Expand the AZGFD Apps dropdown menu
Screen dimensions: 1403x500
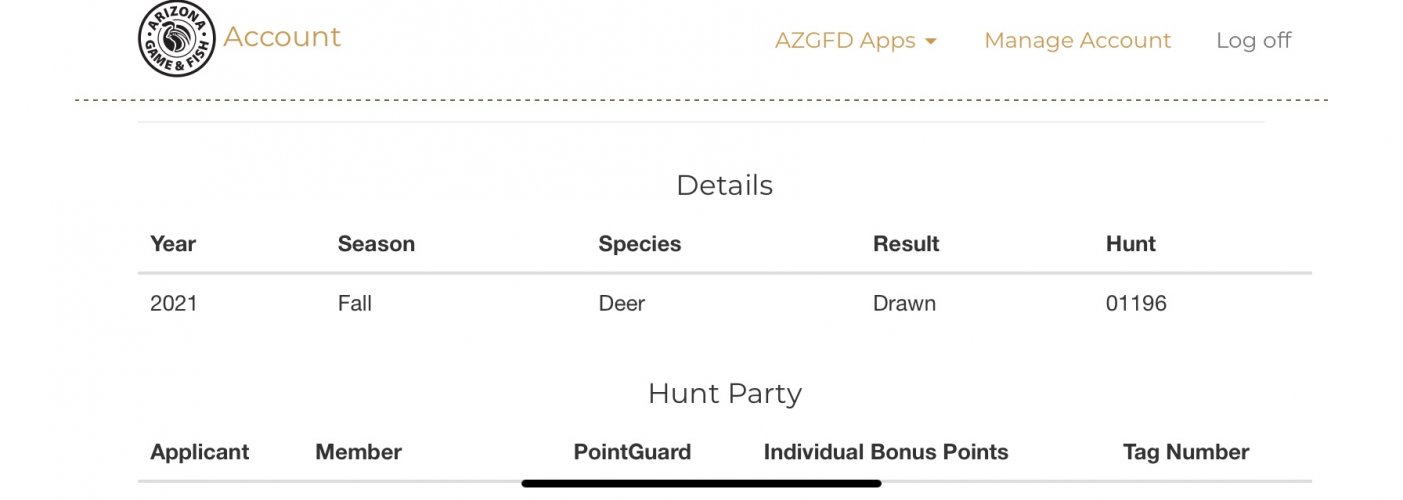845,41
